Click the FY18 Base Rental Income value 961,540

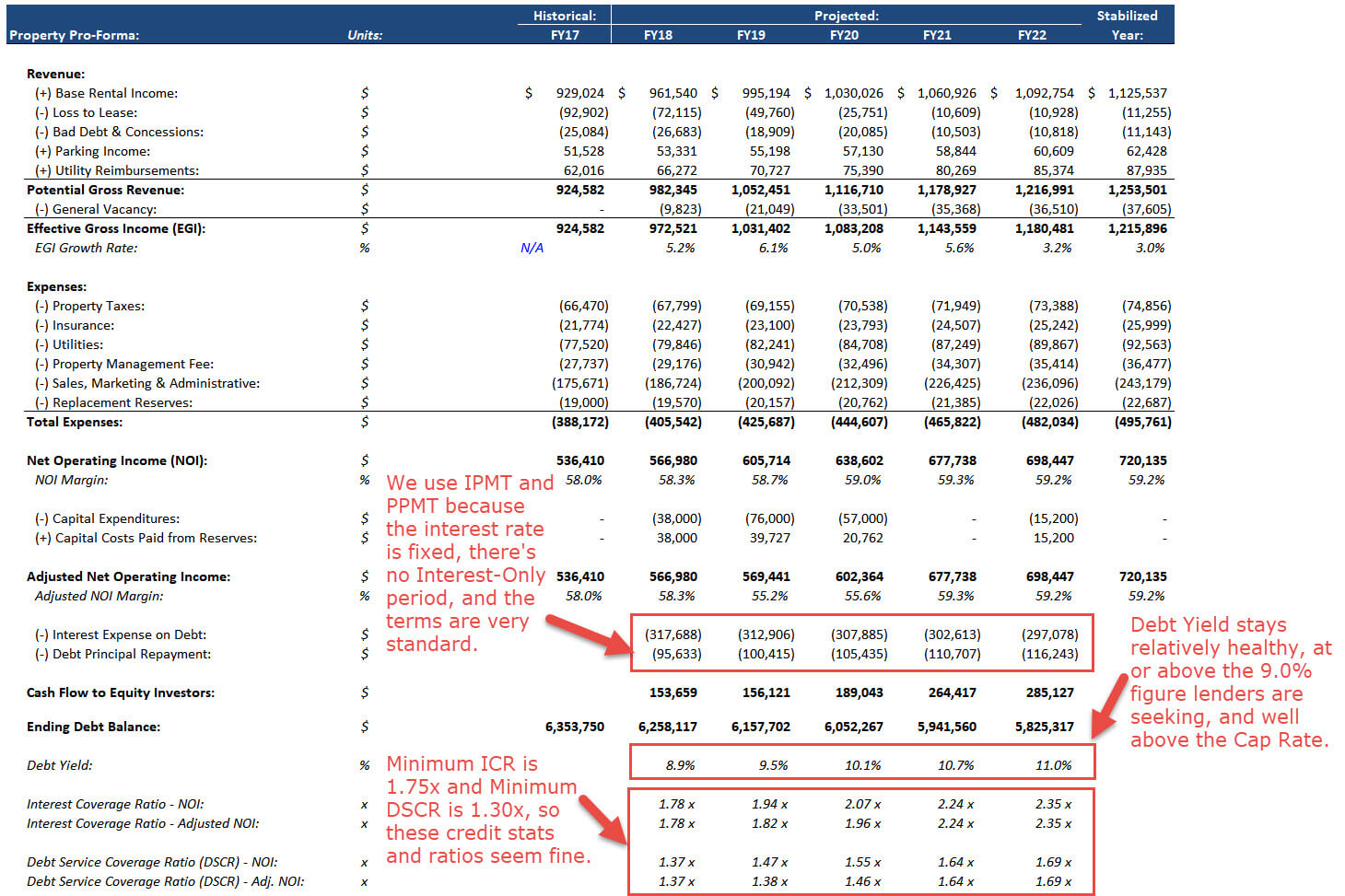[x=673, y=93]
